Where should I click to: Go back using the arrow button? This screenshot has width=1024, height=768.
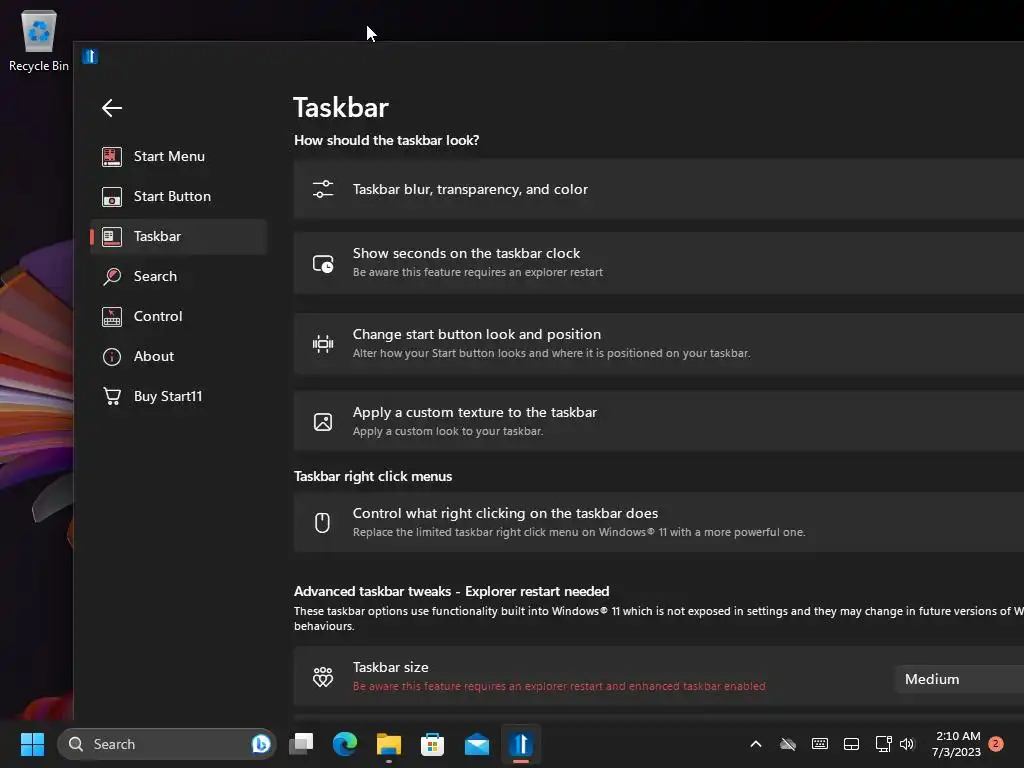pos(112,108)
